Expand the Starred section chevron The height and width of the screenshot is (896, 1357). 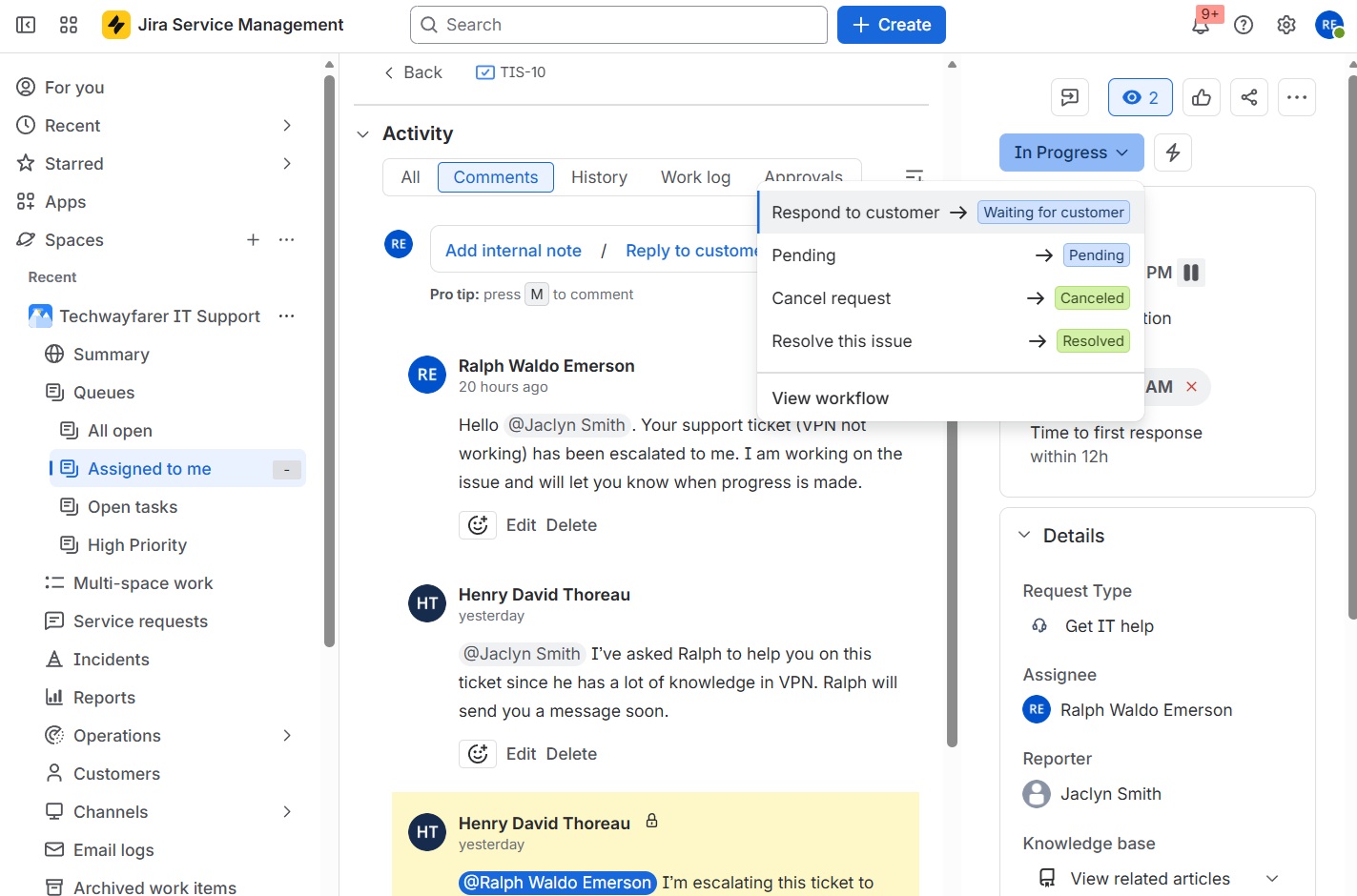[287, 164]
